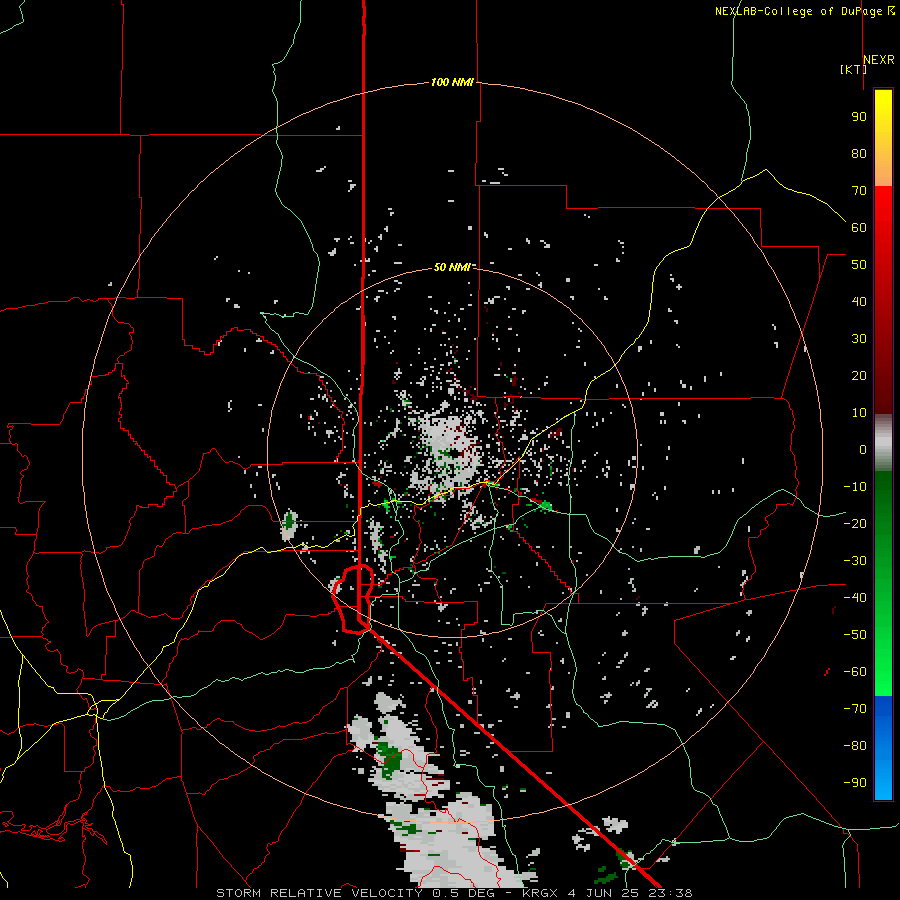
Task: Click the -20 scale value
Action: (x=855, y=523)
